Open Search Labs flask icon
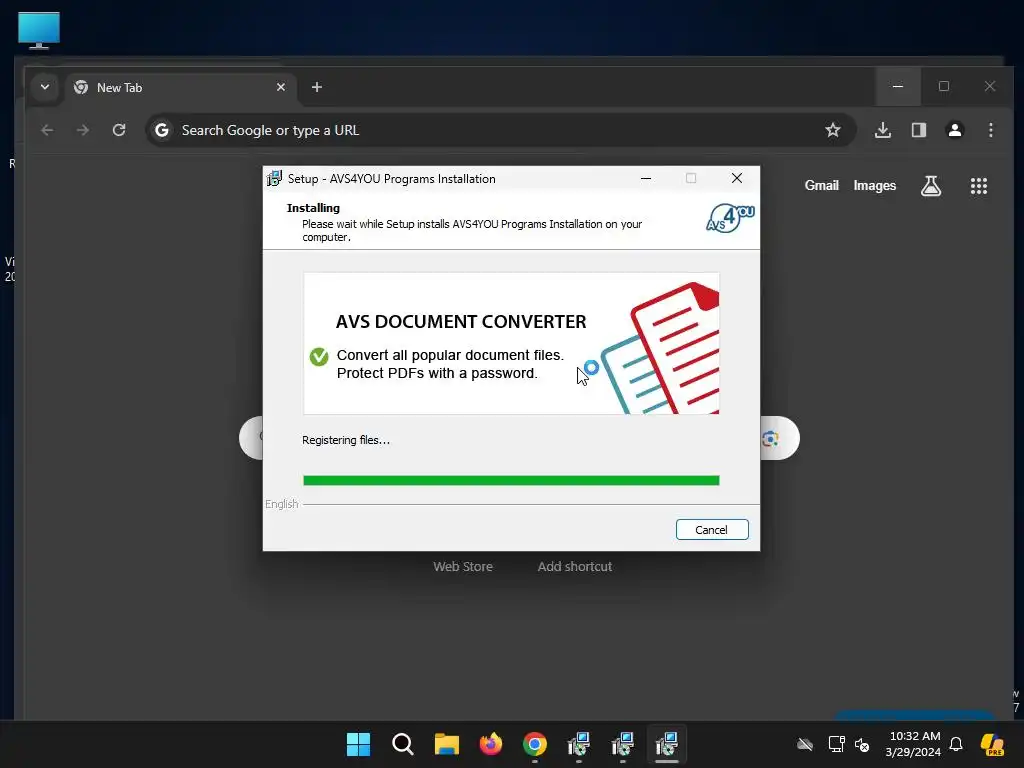Image resolution: width=1024 pixels, height=768 pixels. 931,186
